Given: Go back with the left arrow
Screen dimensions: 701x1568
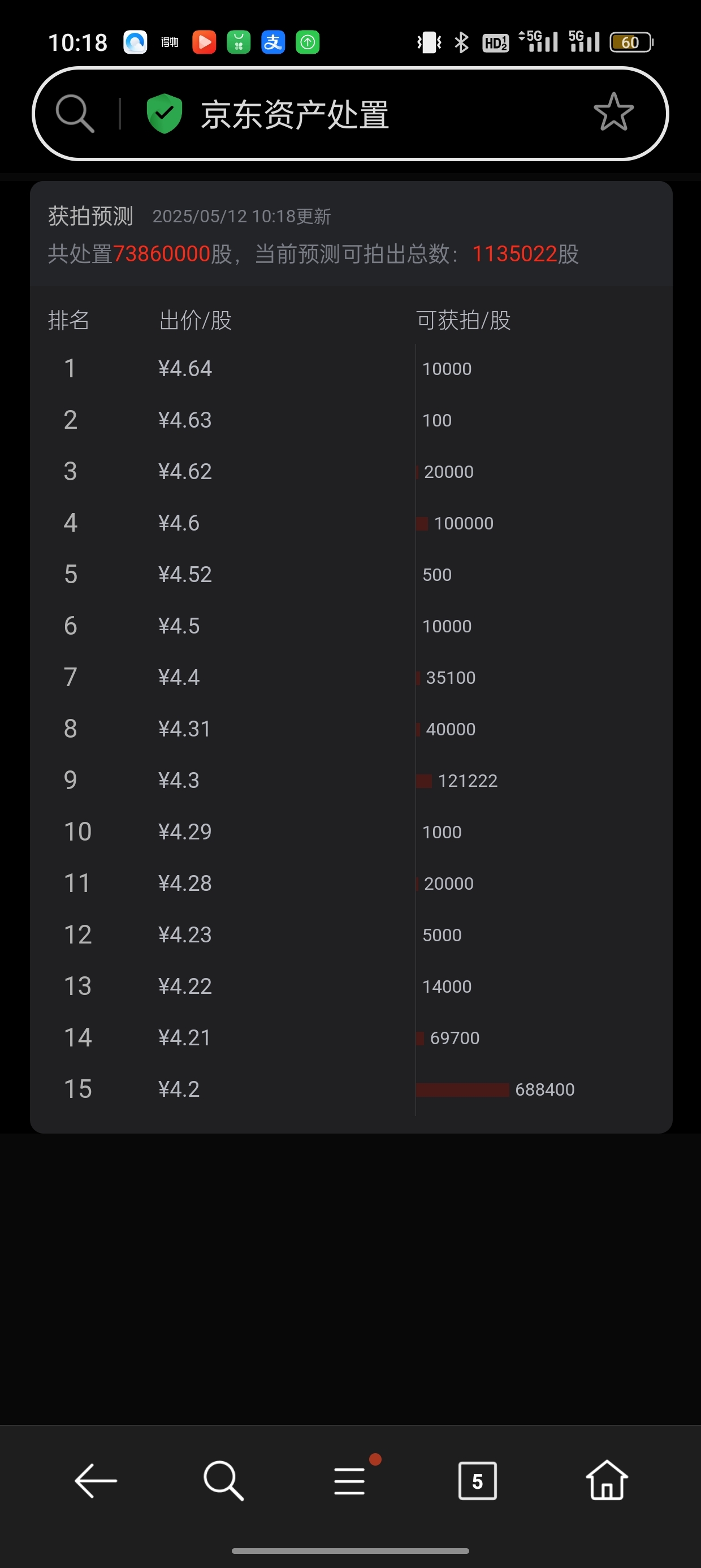Looking at the screenshot, I should click(96, 1480).
